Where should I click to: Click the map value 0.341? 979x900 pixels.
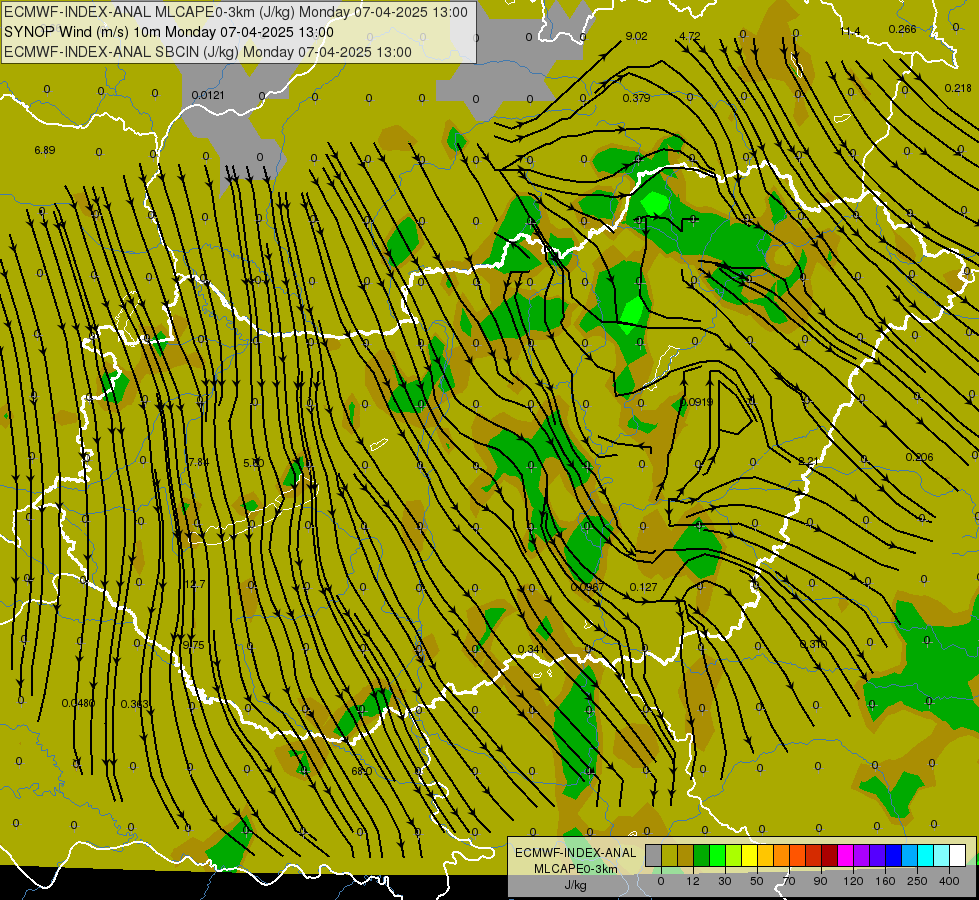pyautogui.click(x=531, y=649)
